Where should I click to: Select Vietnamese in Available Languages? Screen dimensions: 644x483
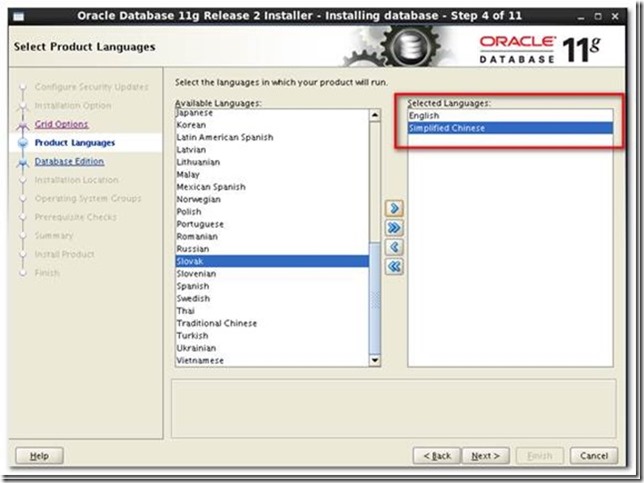point(272,360)
